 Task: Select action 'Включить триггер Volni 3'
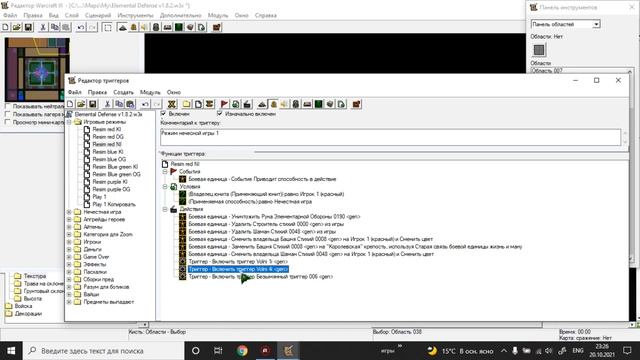tap(238, 261)
